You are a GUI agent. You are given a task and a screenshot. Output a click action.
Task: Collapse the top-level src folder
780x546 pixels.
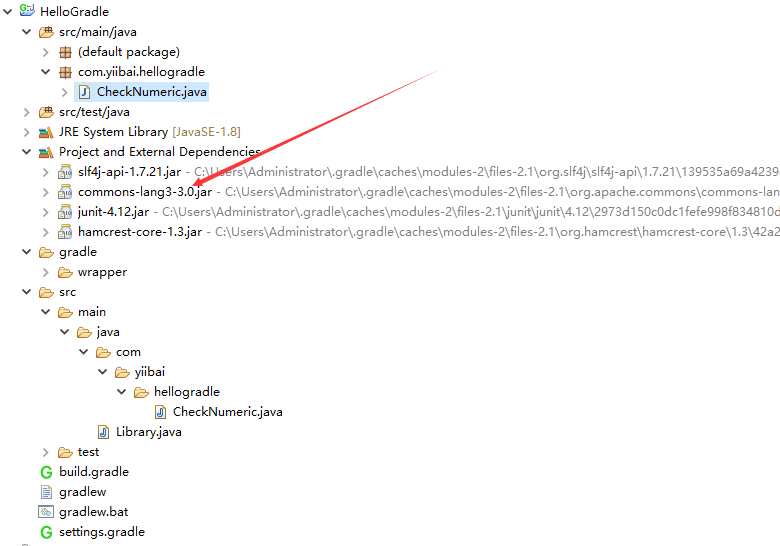[x=27, y=292]
